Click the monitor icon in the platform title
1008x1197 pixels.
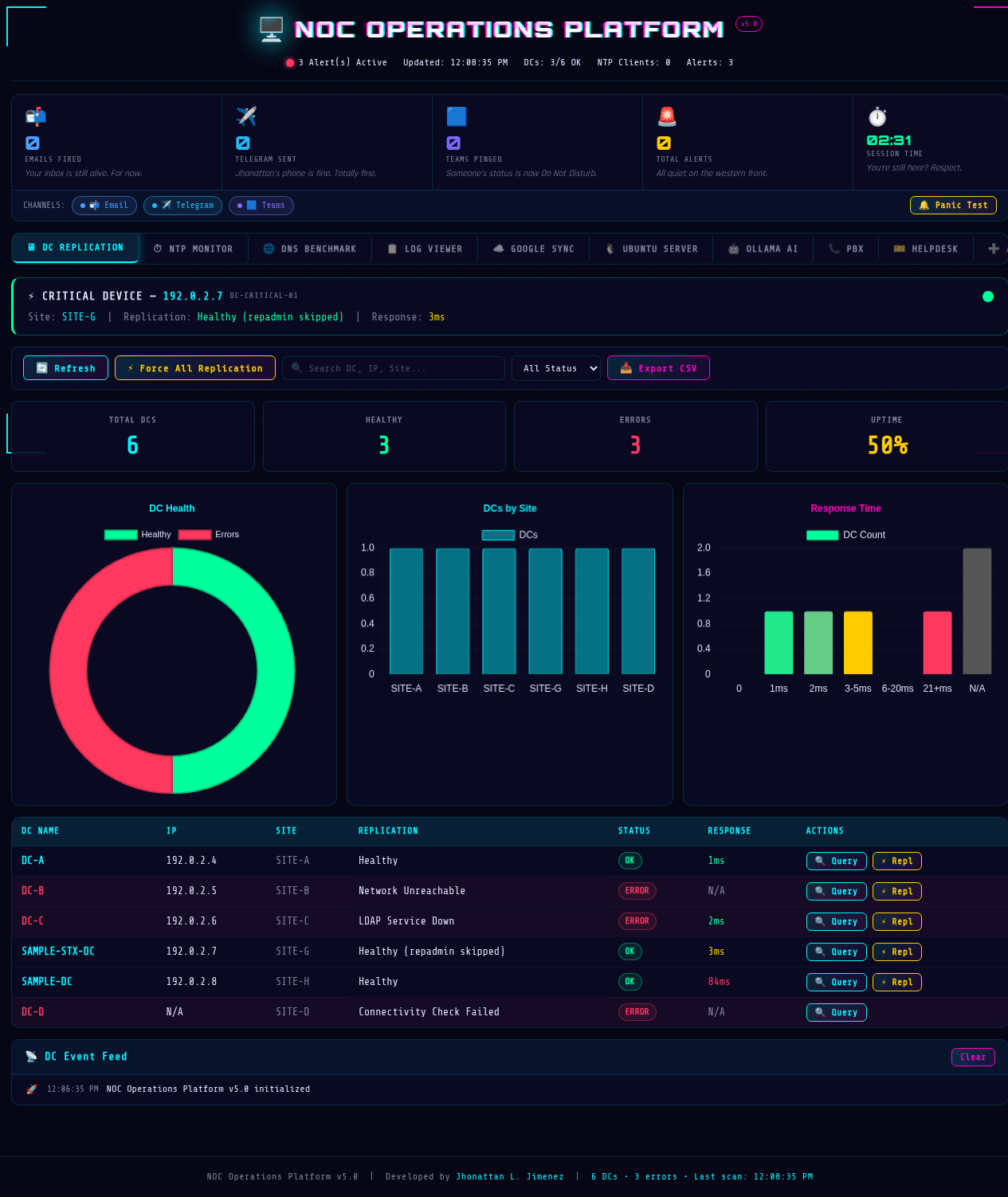point(272,29)
